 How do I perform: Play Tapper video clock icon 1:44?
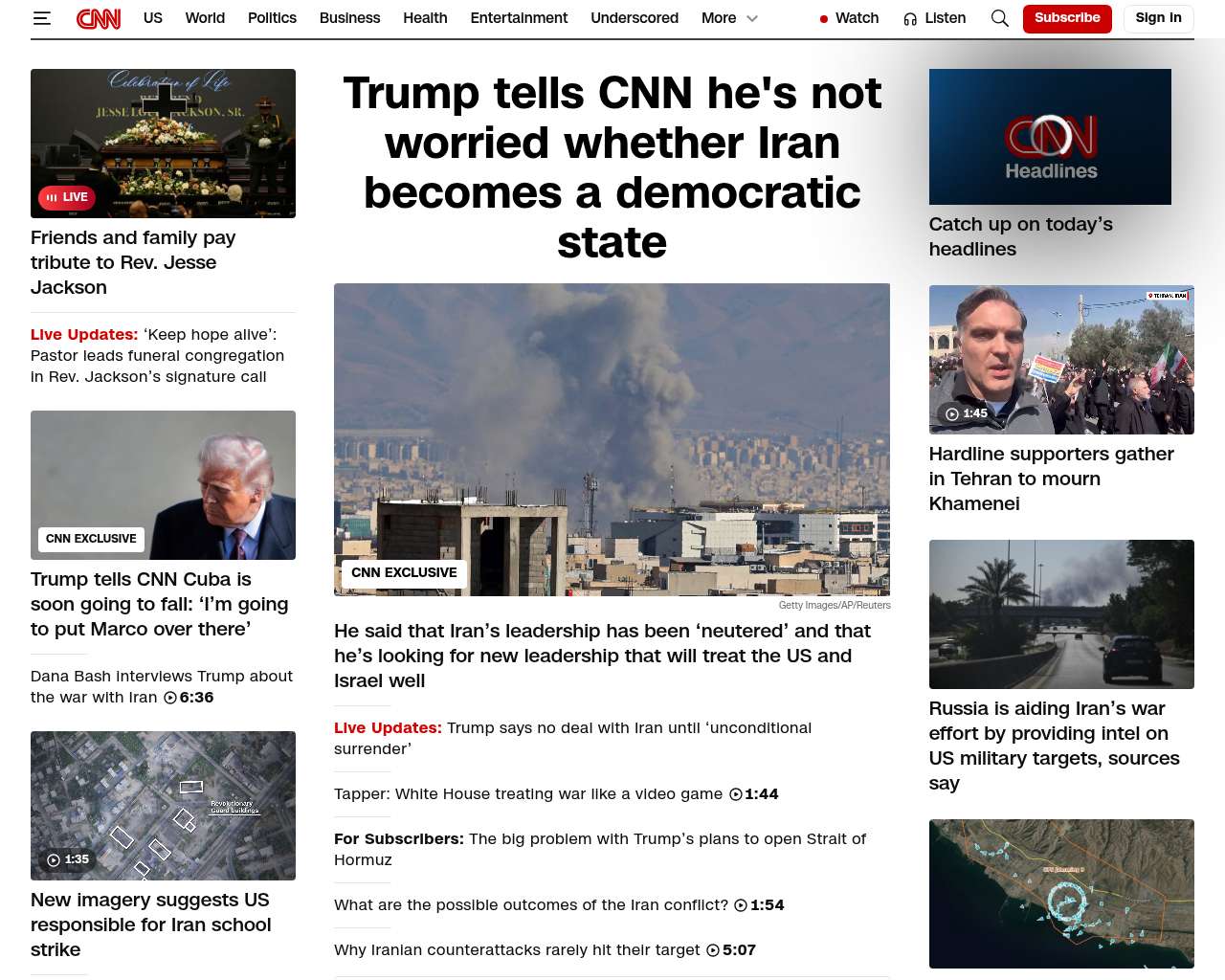(736, 794)
